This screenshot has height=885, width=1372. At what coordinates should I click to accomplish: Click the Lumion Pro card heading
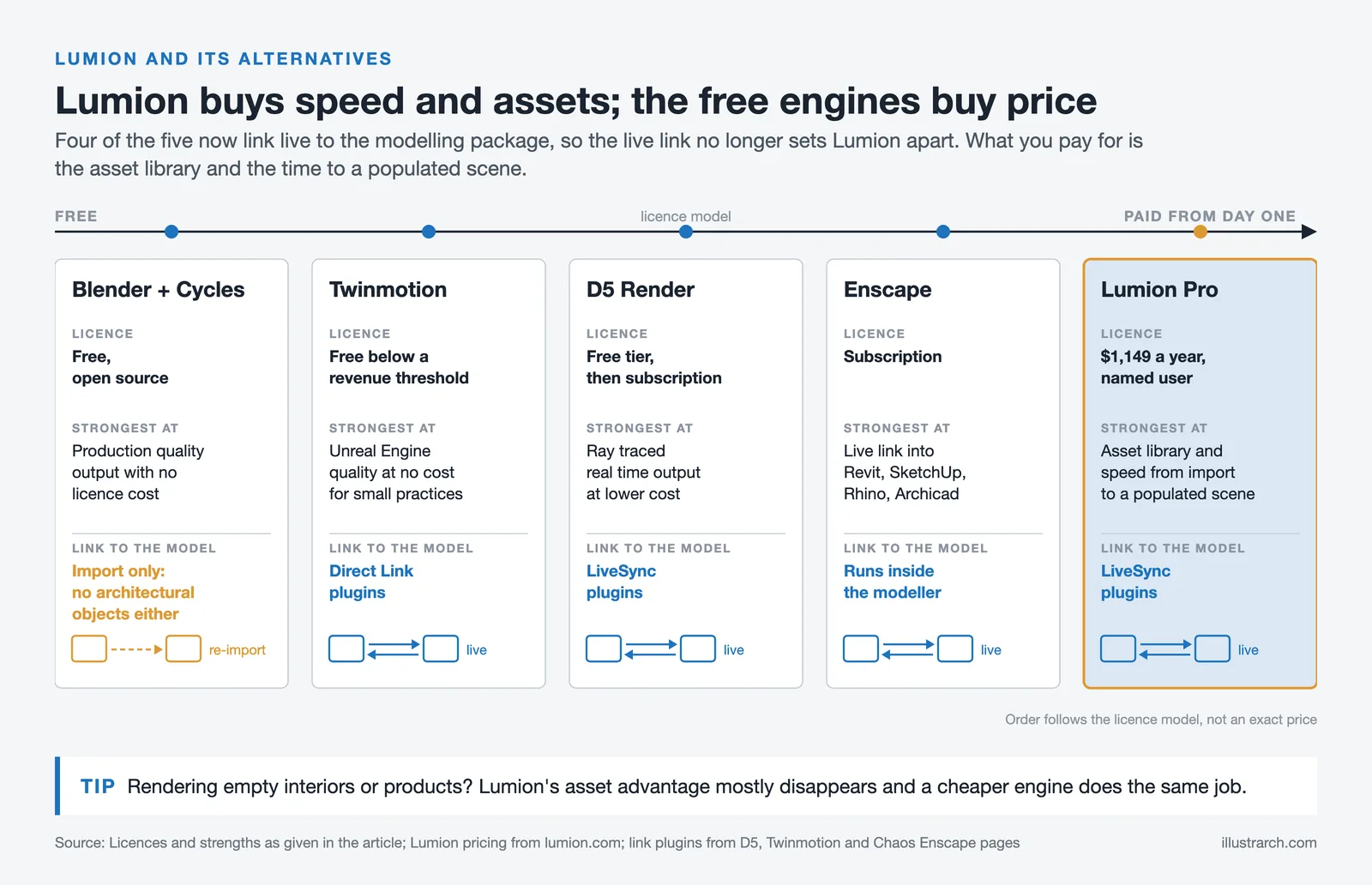[x=1159, y=290]
